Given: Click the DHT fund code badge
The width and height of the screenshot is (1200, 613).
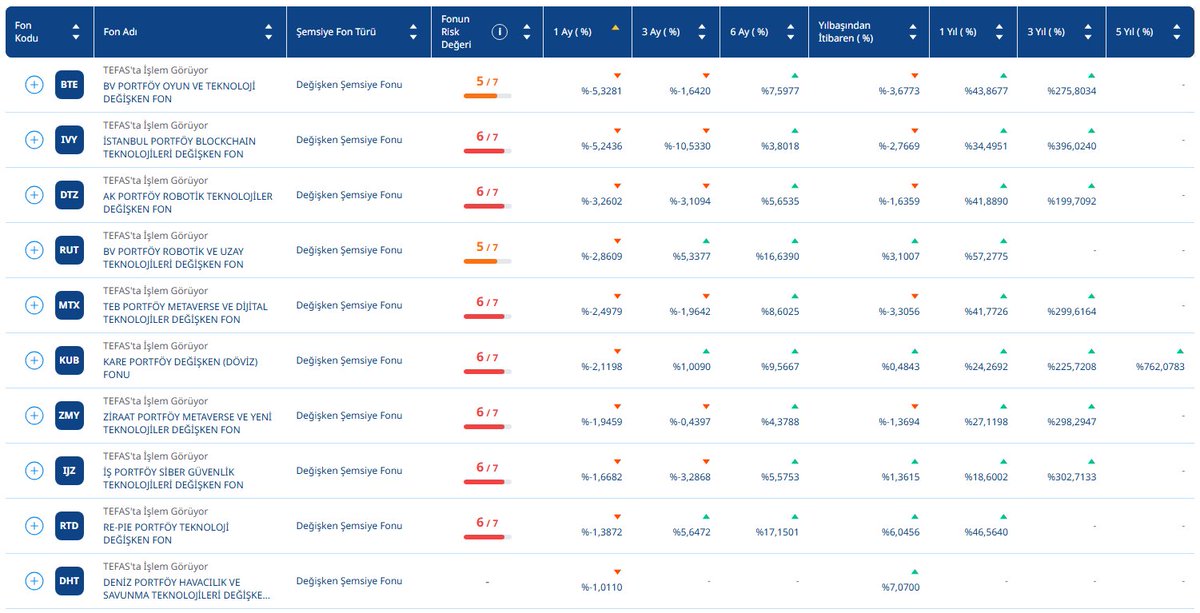Looking at the screenshot, I should (69, 580).
